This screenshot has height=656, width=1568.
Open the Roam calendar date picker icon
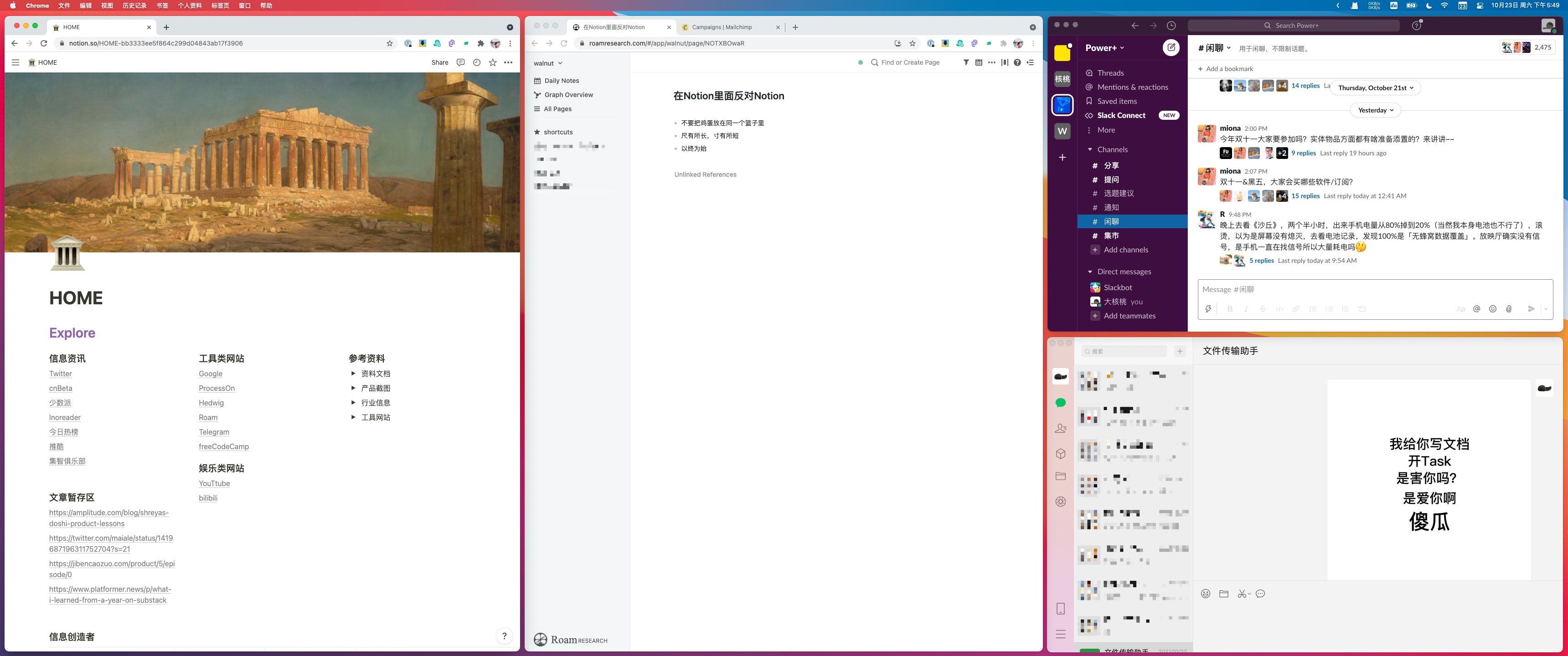click(x=979, y=62)
